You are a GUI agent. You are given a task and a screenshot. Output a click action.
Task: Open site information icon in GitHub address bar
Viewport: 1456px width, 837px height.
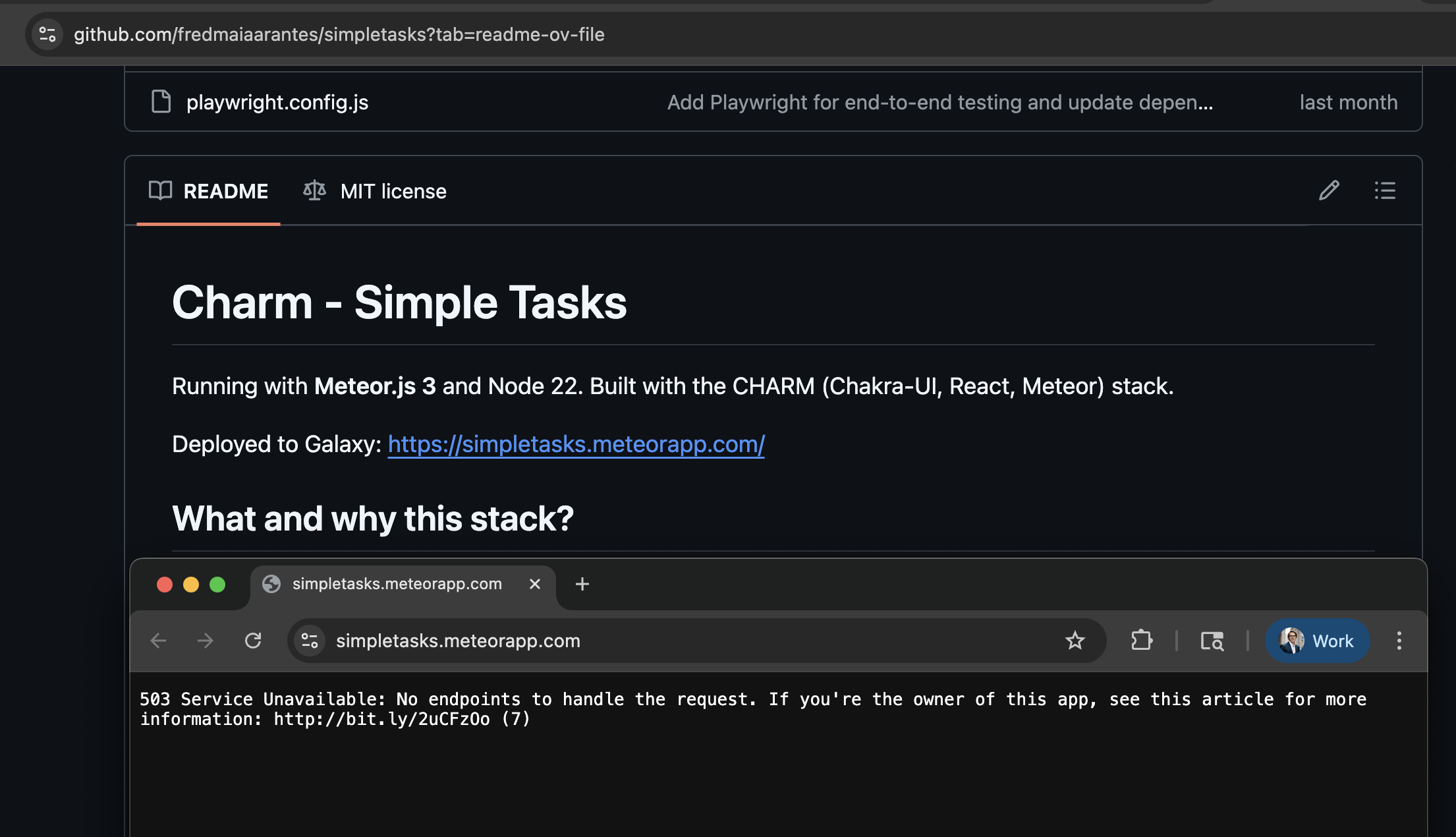(47, 34)
